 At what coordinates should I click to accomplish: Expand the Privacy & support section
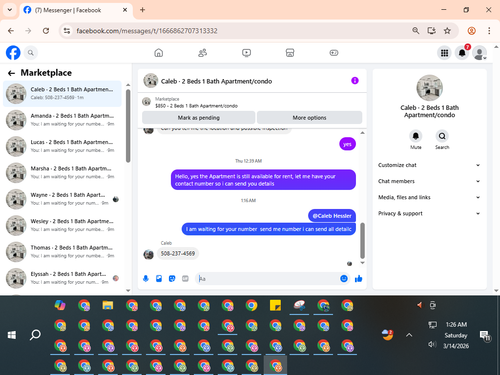tap(429, 213)
